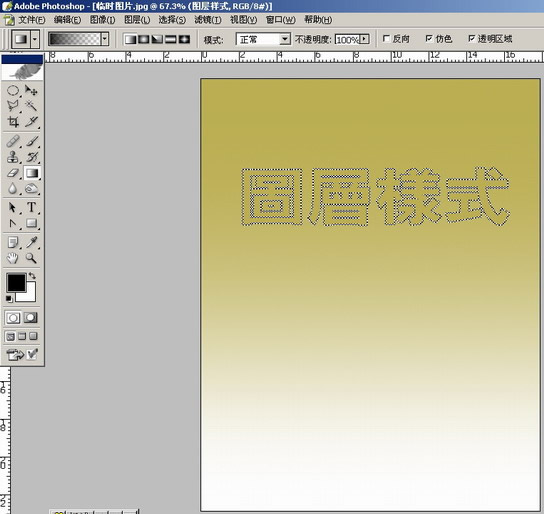Select the Eraser tool

[13, 173]
